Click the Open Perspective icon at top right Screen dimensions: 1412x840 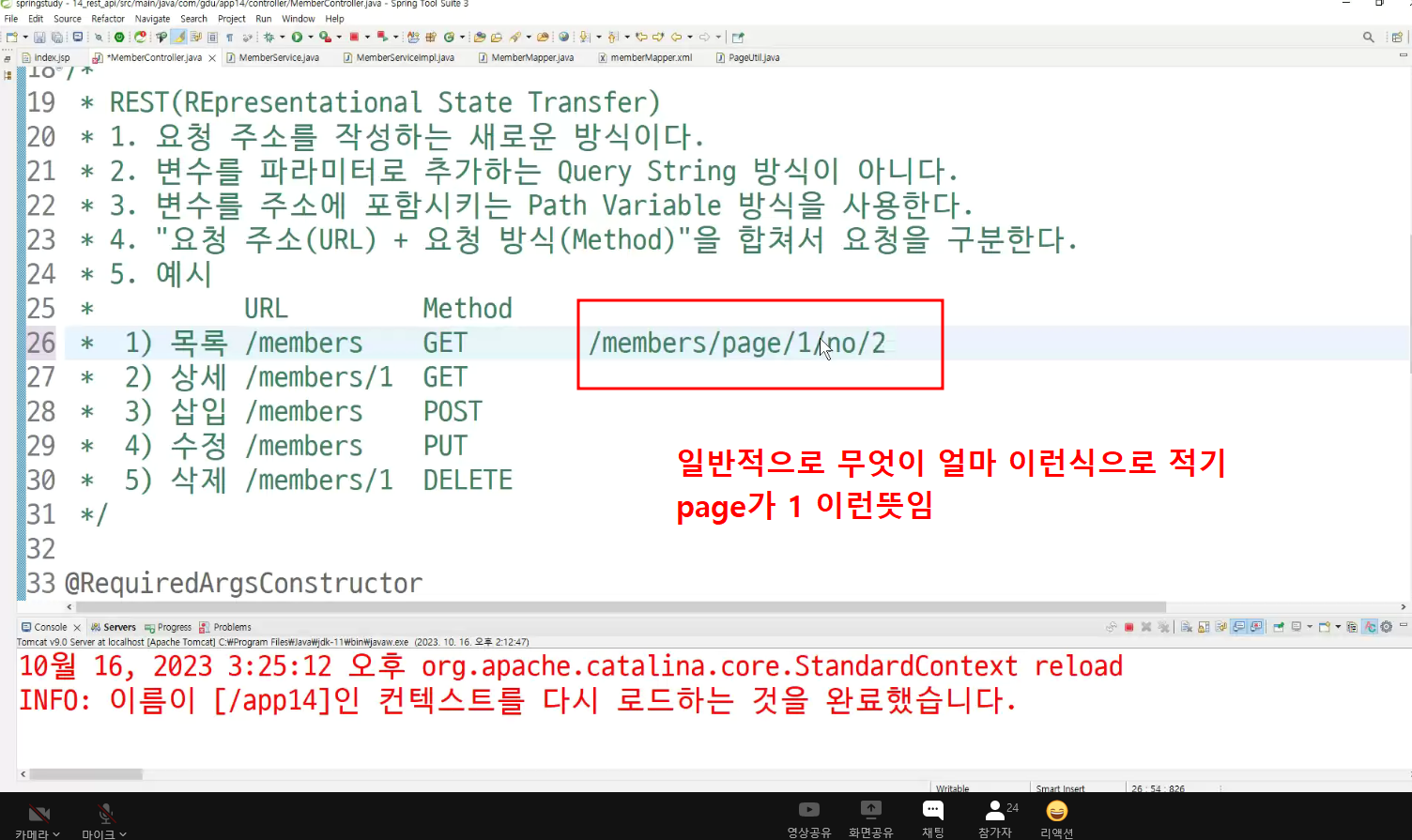(x=1397, y=38)
